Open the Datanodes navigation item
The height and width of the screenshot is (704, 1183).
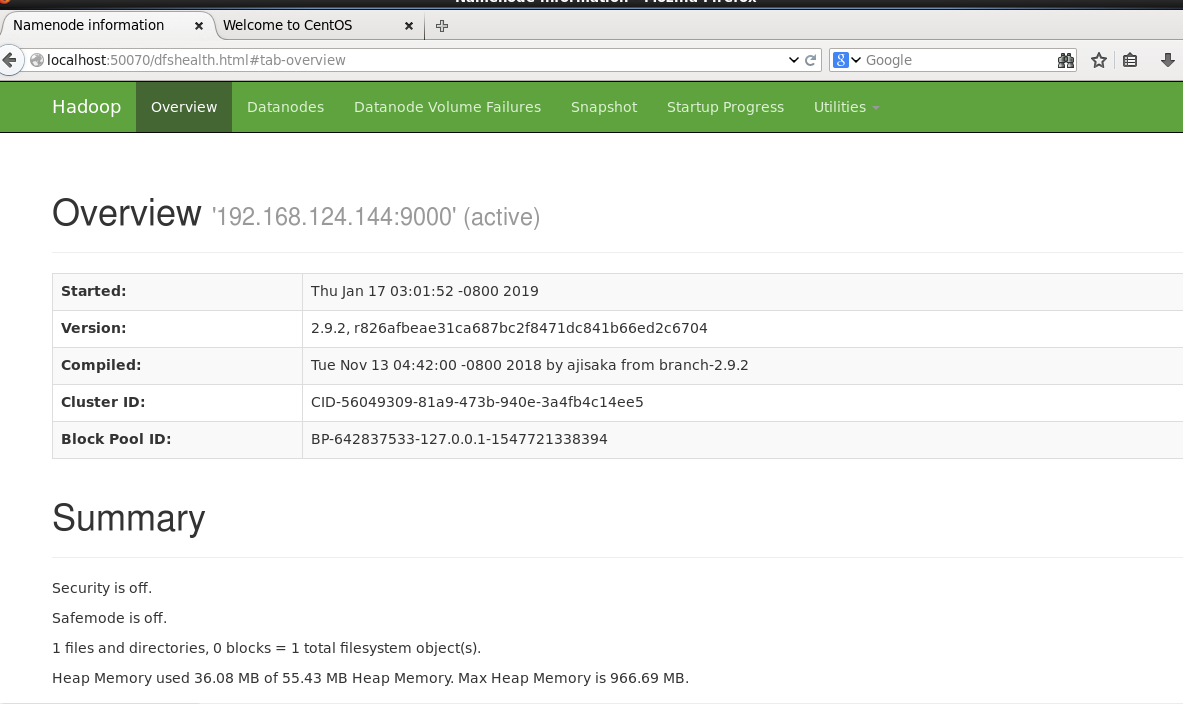285,107
